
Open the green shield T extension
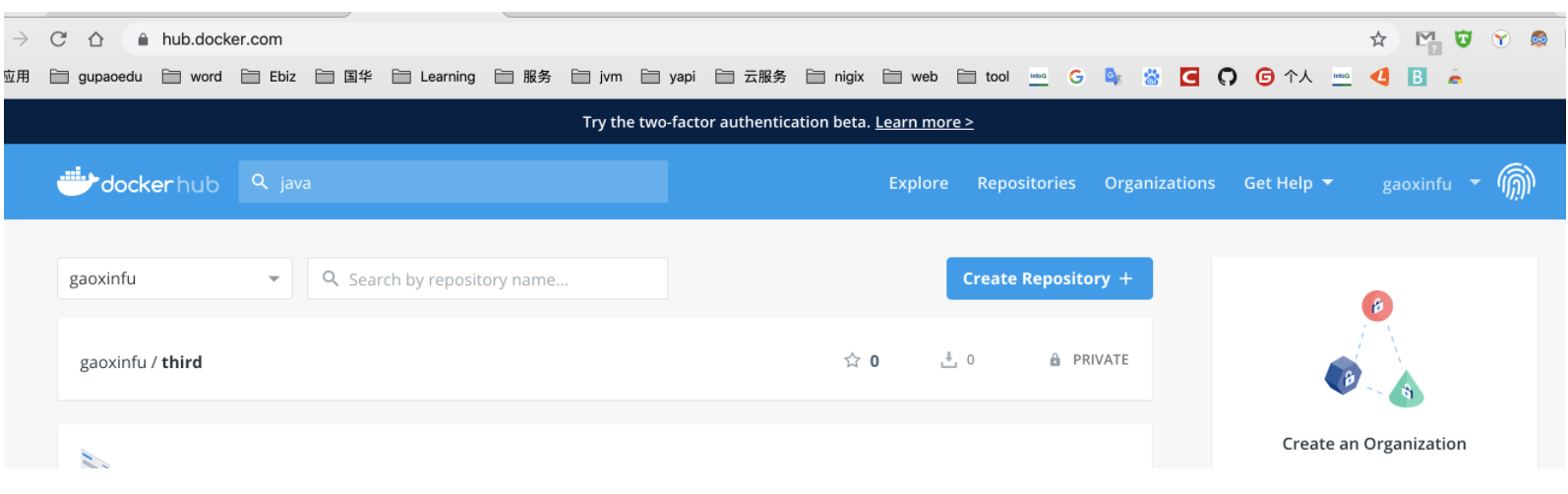tap(1464, 39)
